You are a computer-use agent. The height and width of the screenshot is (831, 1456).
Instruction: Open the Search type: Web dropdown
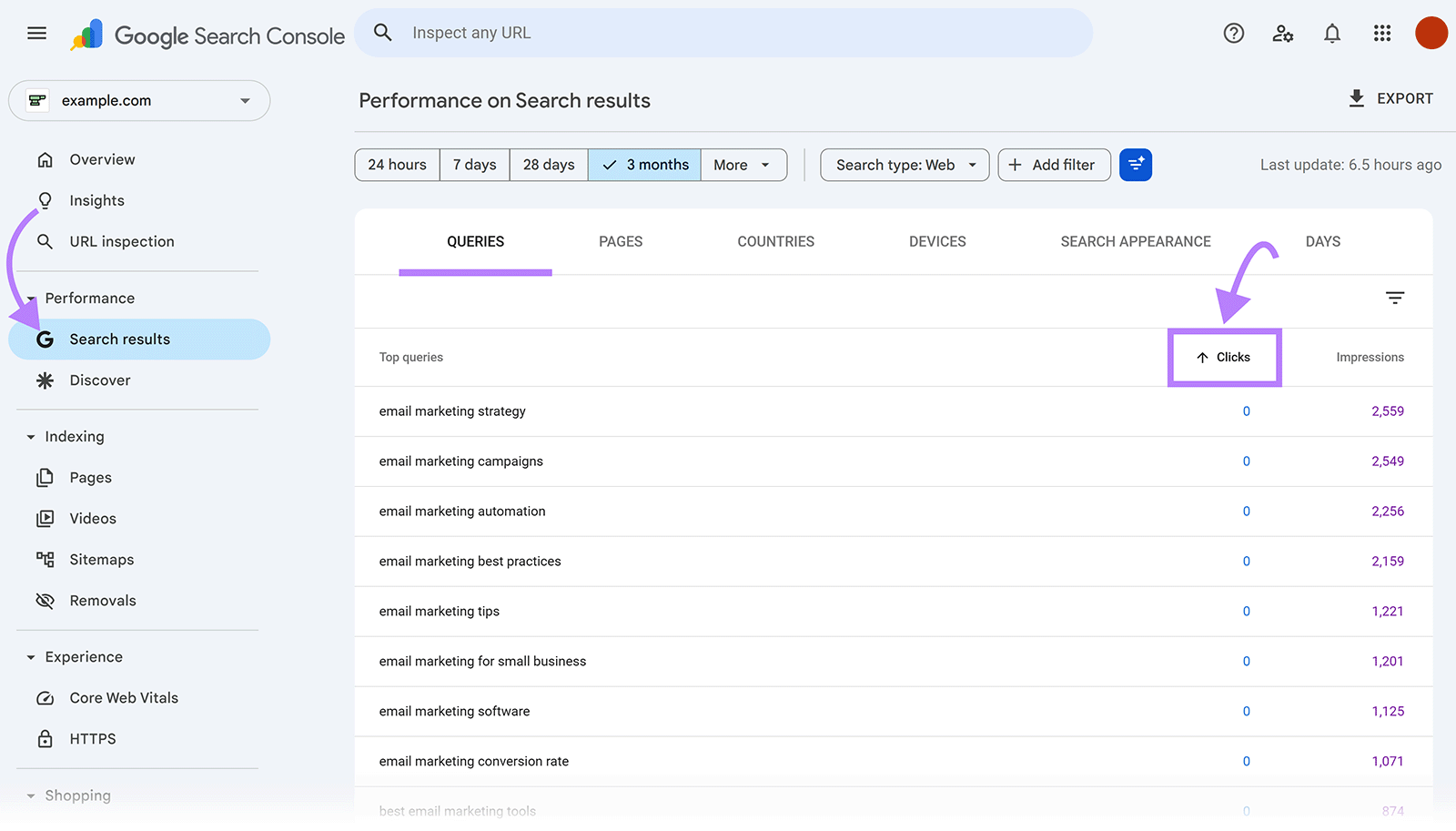click(x=904, y=165)
